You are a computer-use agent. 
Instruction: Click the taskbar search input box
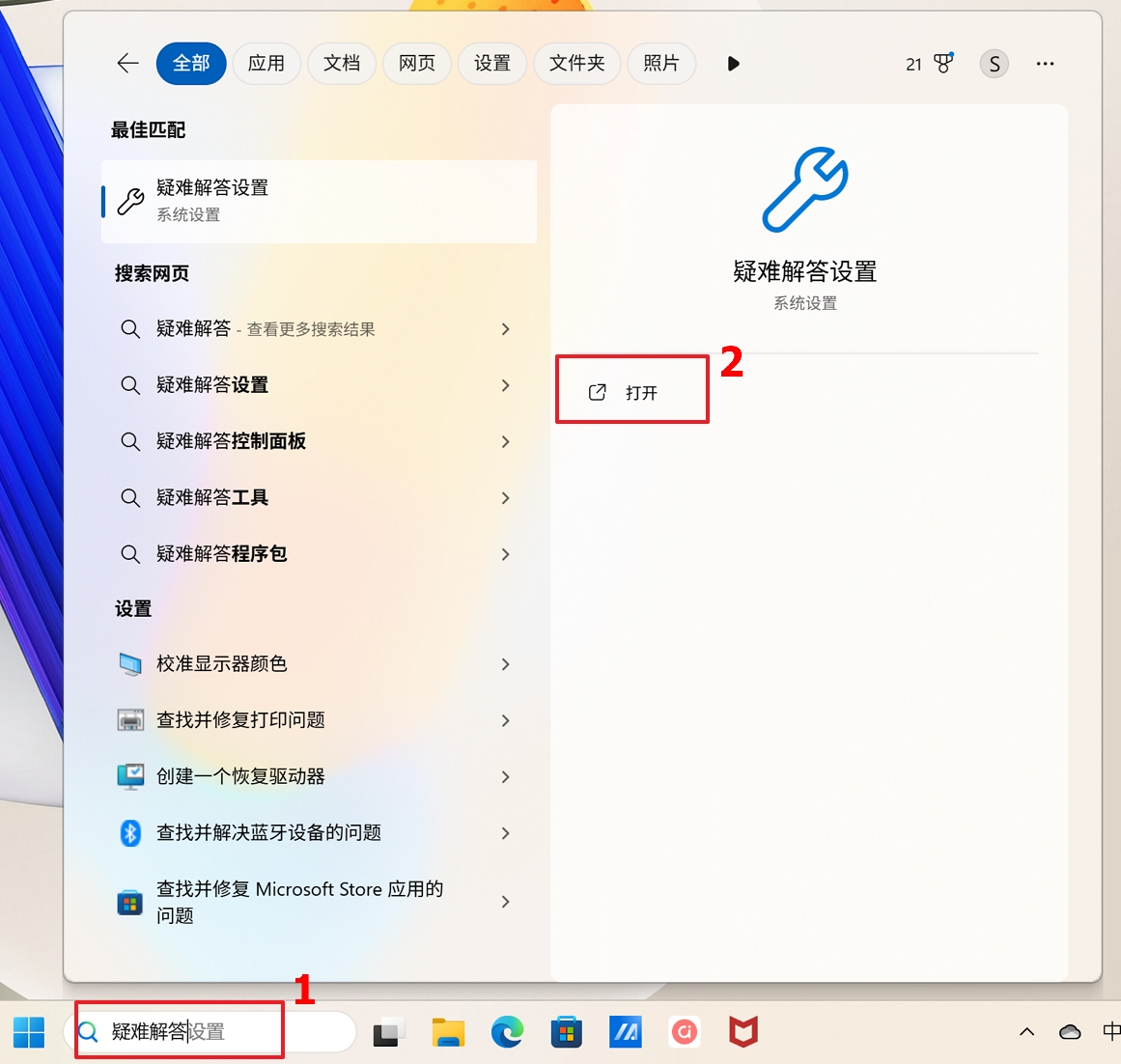(x=212, y=1032)
